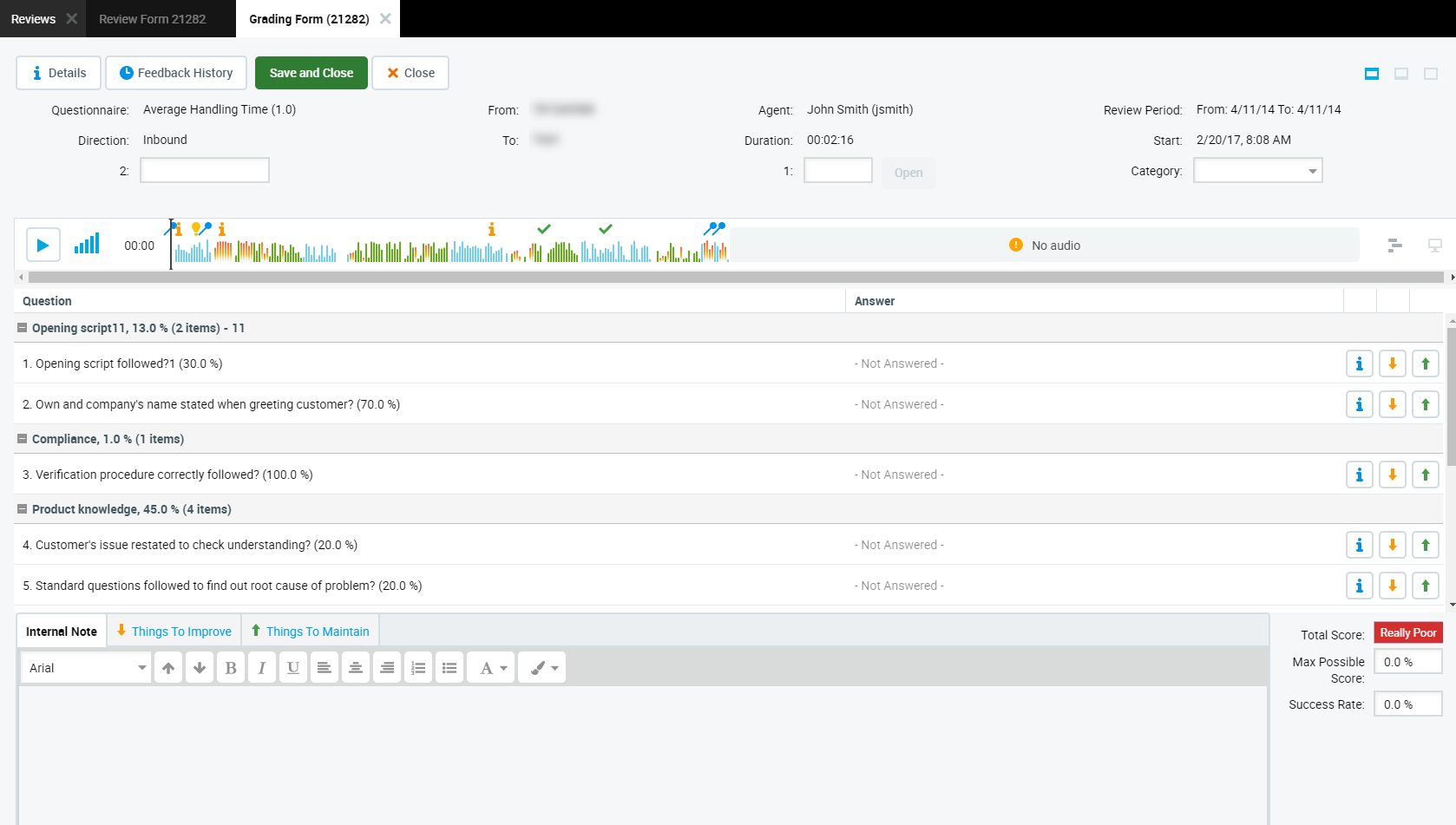Viewport: 1456px width, 825px height.
Task: Click the volume level bars icon
Action: tap(87, 244)
